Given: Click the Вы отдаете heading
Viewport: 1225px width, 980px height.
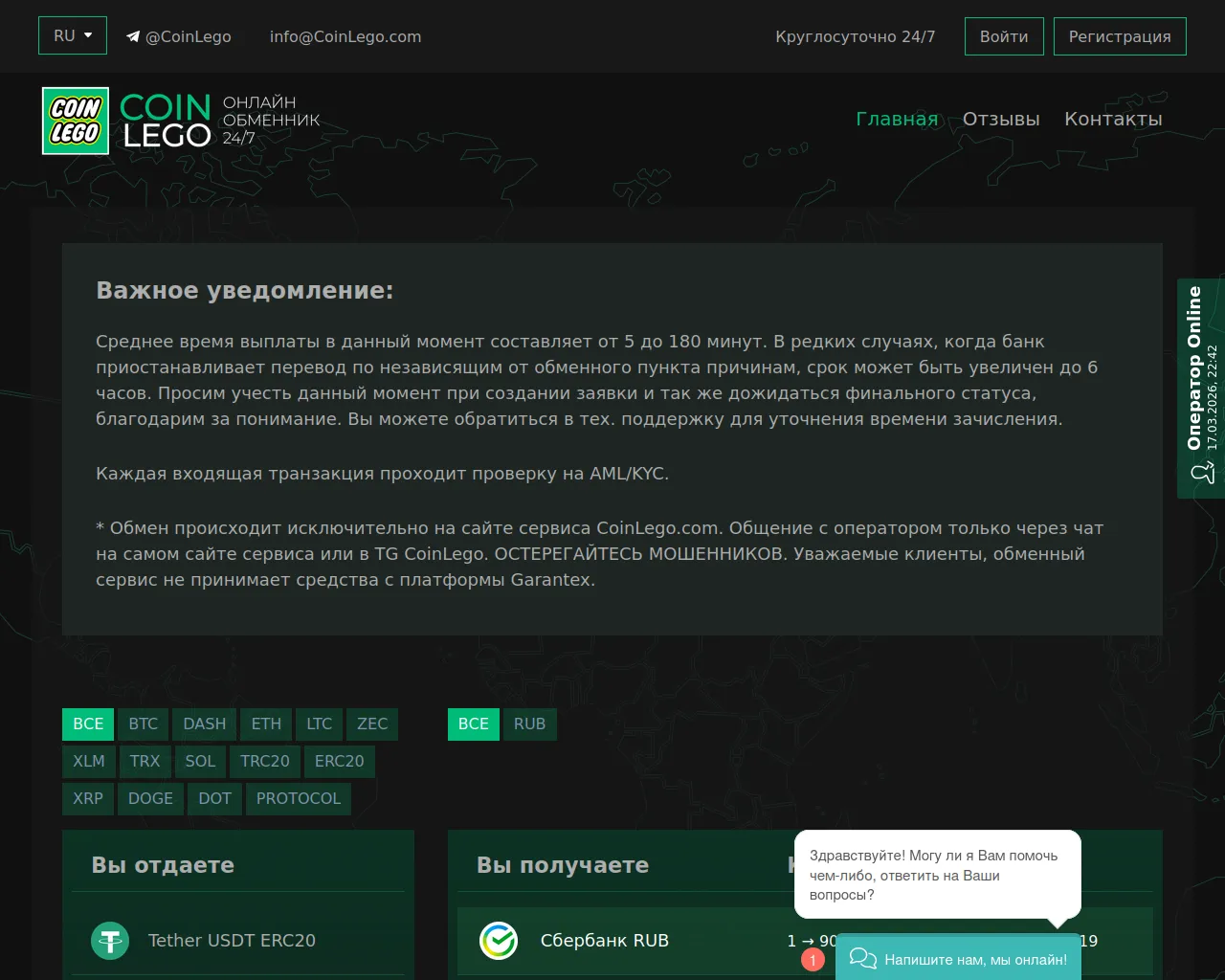Looking at the screenshot, I should click(x=163, y=865).
